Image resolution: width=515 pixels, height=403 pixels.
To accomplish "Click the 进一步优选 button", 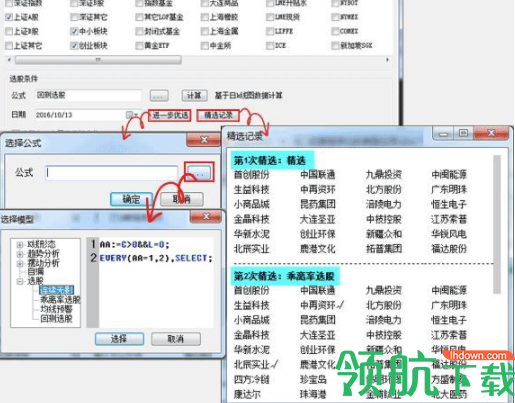I will tap(170, 115).
